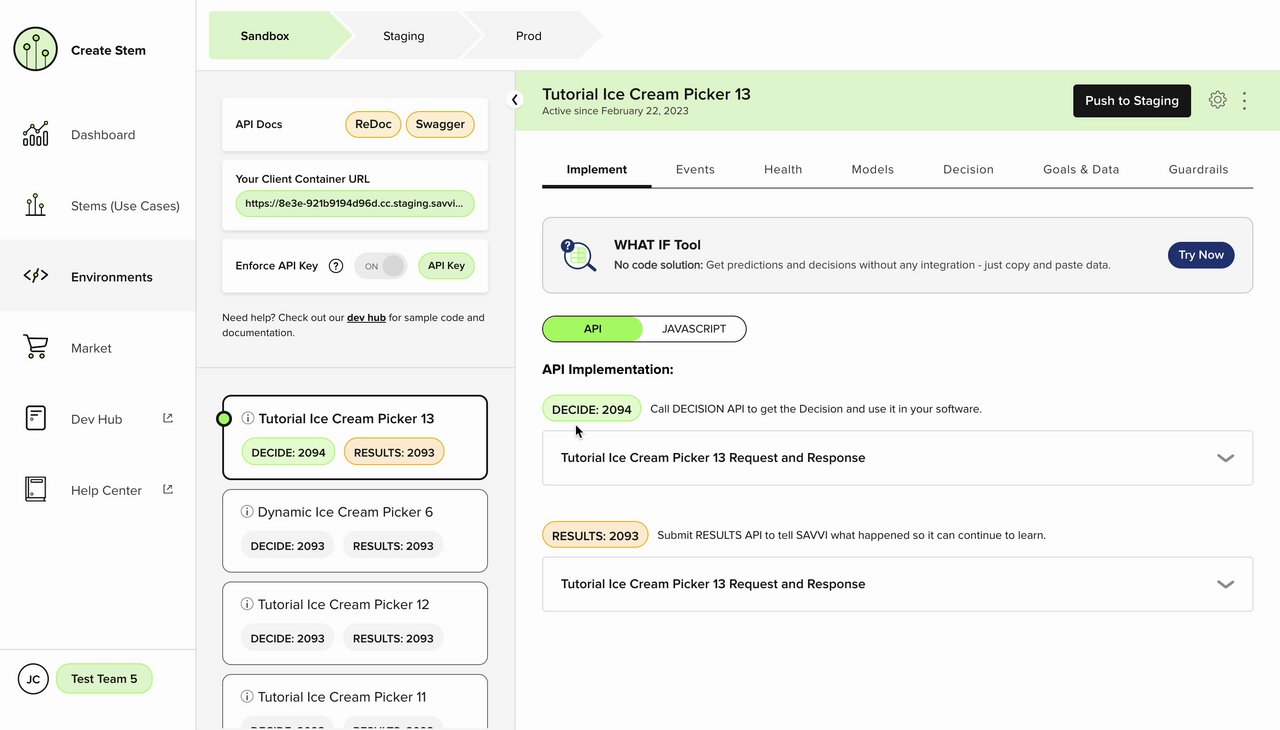
Task: Collapse the left panel with arrow
Action: click(515, 99)
